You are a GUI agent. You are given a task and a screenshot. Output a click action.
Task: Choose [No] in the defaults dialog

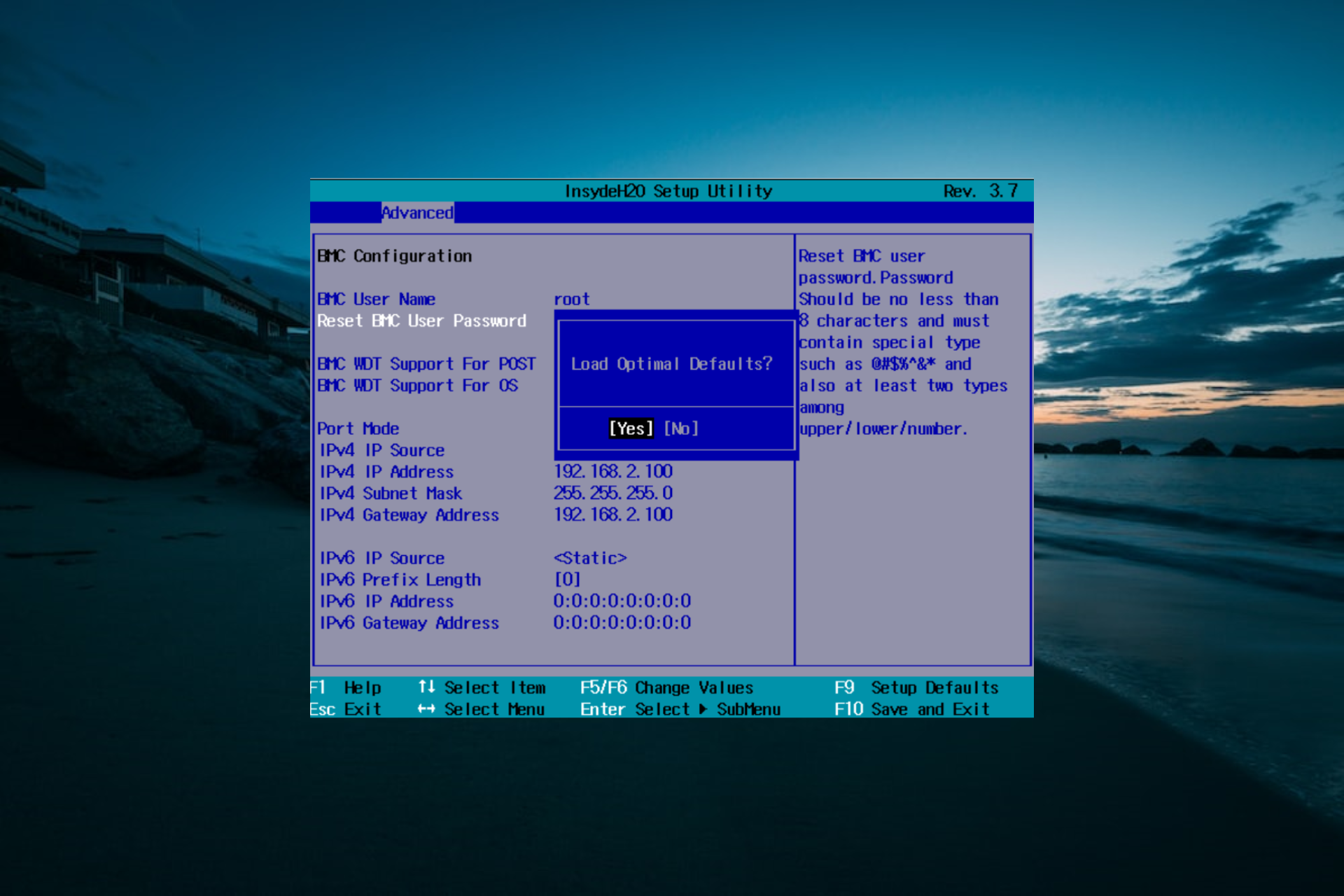coord(681,428)
